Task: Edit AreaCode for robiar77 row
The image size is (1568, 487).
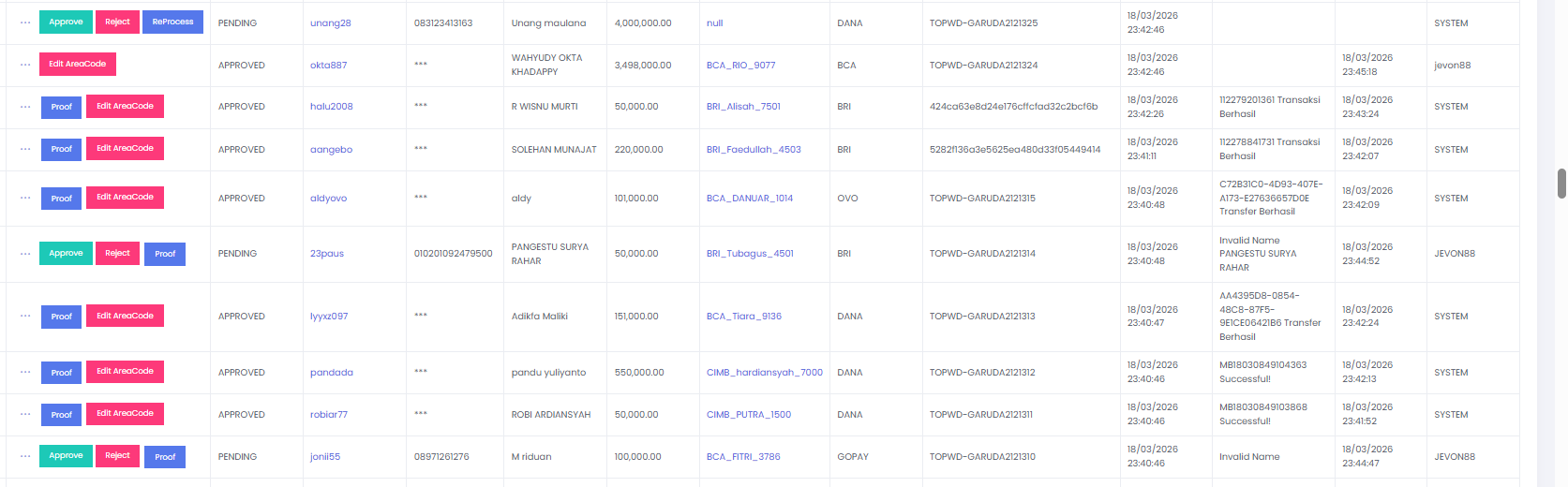Action: coord(125,413)
